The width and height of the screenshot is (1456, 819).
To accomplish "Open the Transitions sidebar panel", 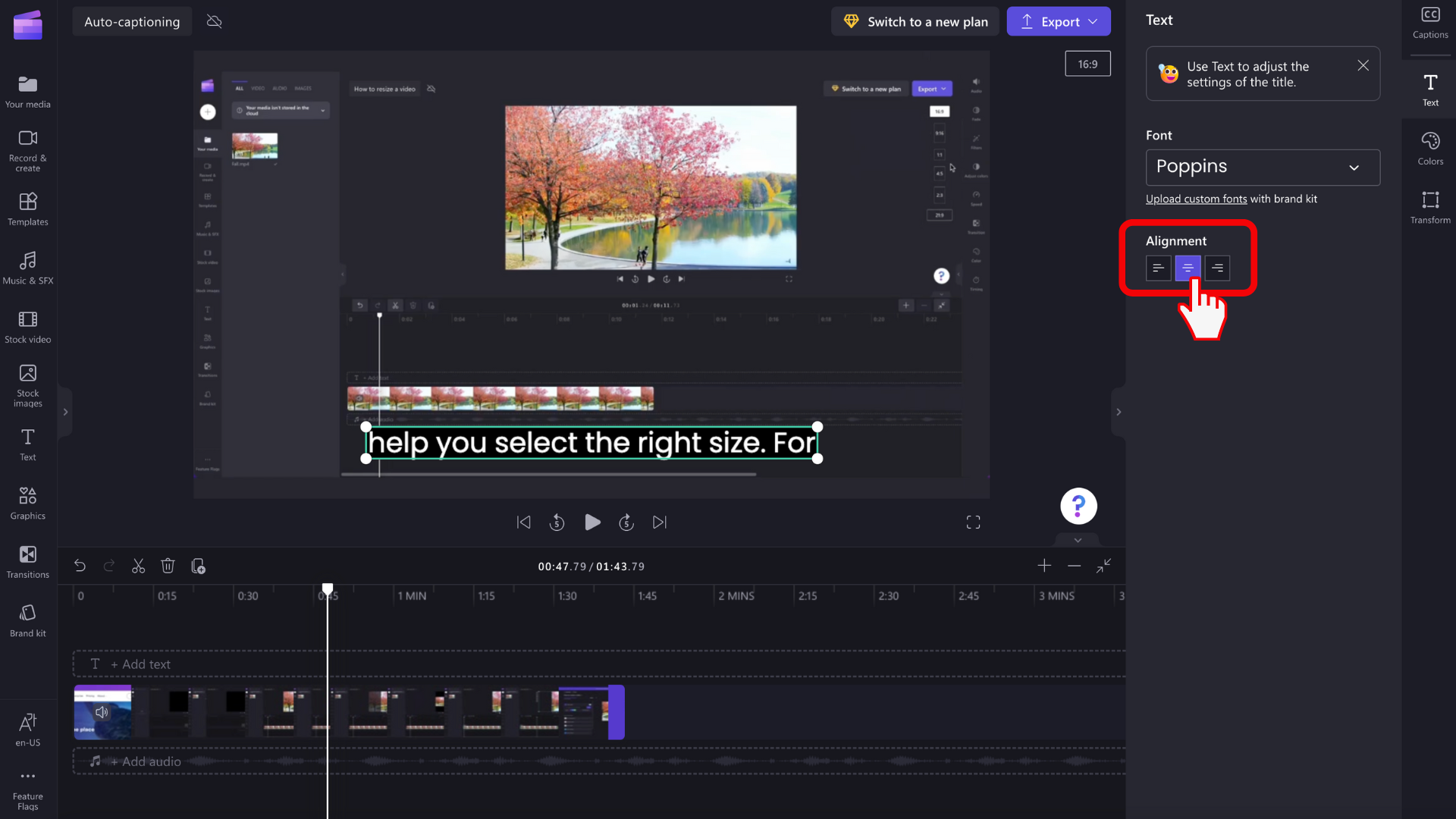I will pos(28,562).
